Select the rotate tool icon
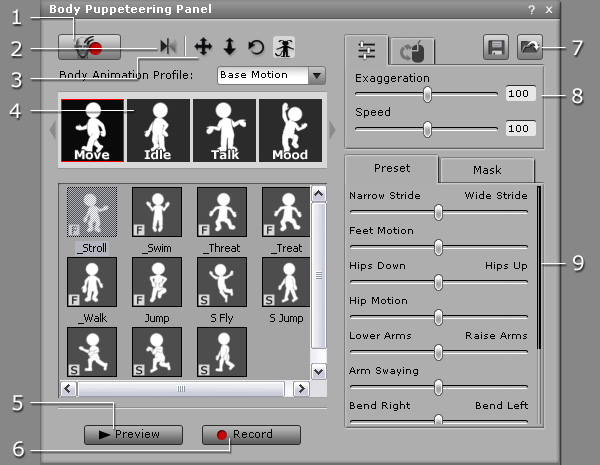 point(256,47)
